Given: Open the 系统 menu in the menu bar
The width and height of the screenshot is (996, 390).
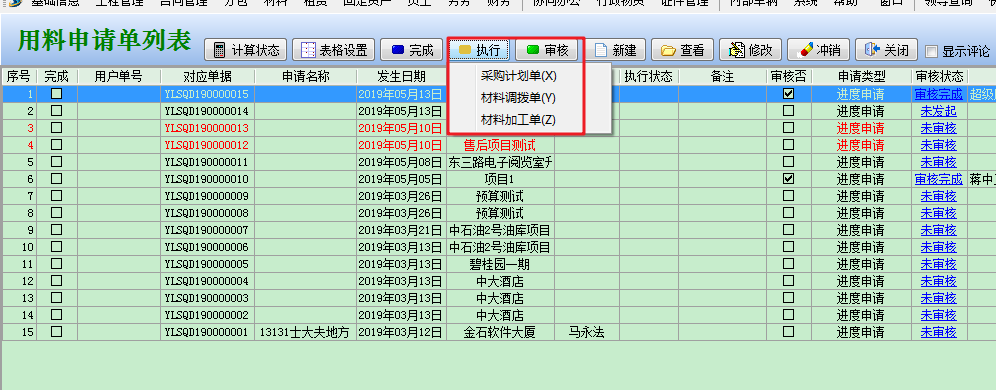Looking at the screenshot, I should [x=806, y=3].
